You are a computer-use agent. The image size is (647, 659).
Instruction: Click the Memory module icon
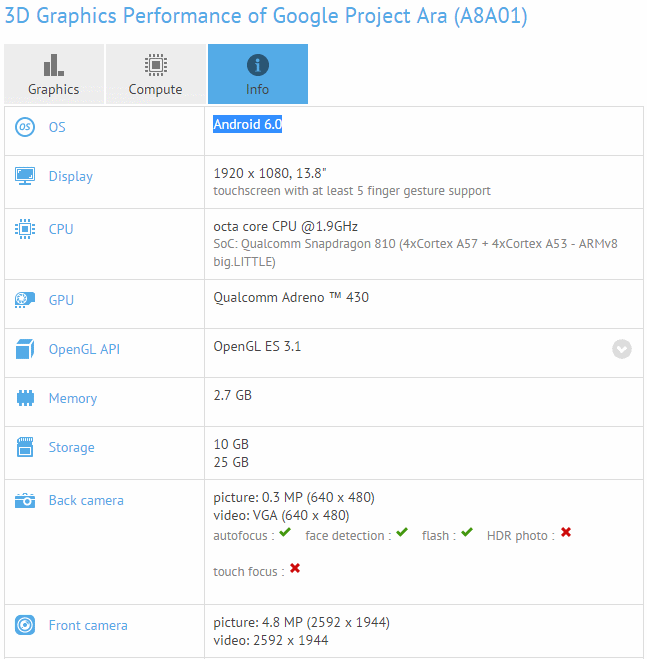tap(25, 398)
